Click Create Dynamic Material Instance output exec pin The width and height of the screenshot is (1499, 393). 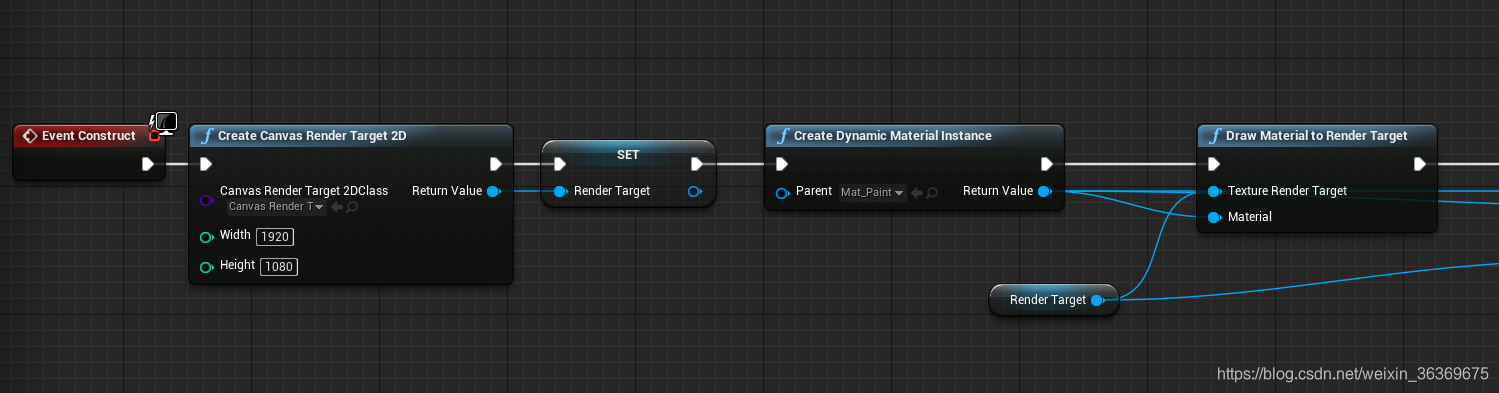[1046, 164]
